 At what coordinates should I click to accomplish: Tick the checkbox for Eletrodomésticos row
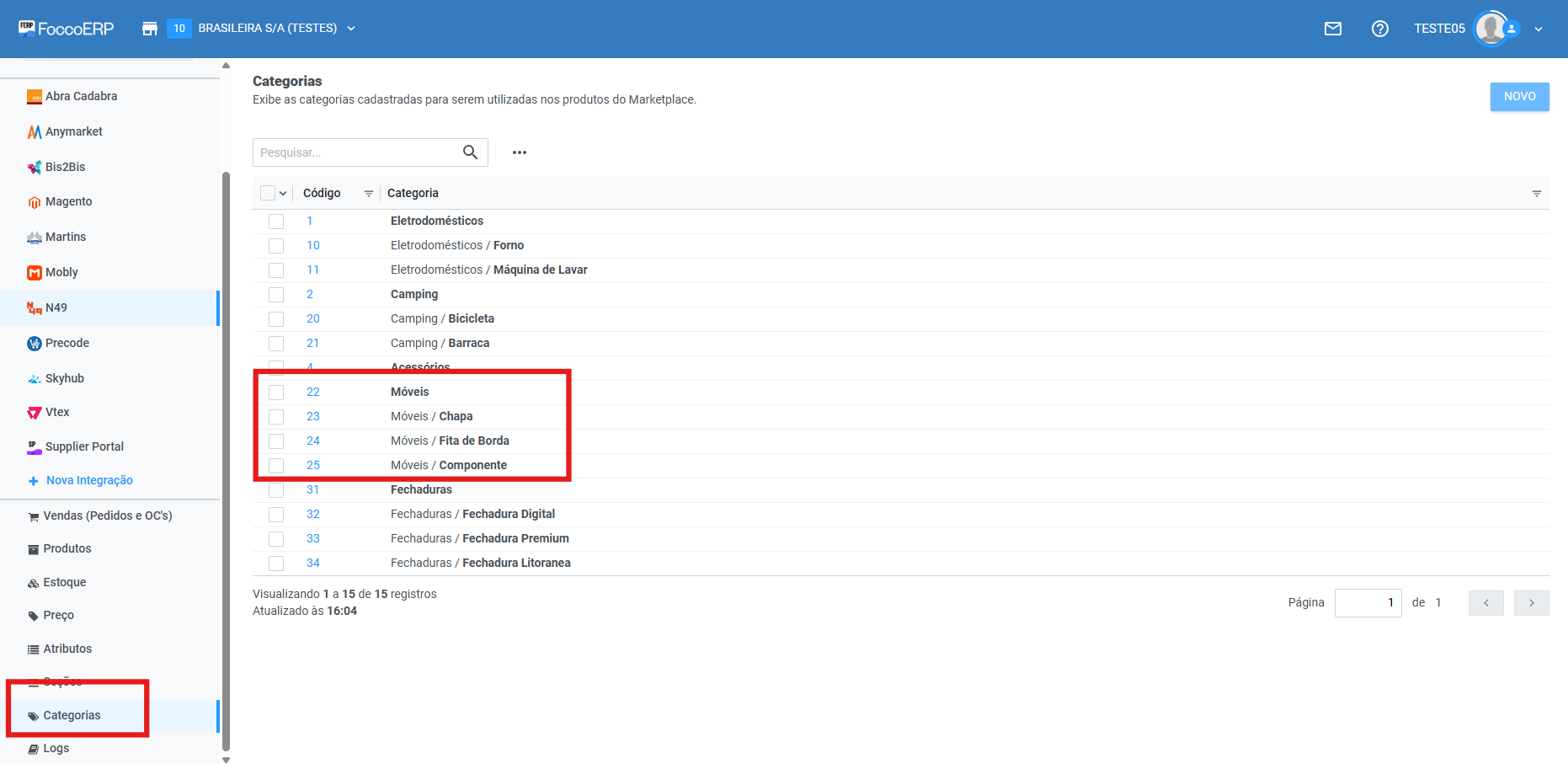(x=276, y=222)
